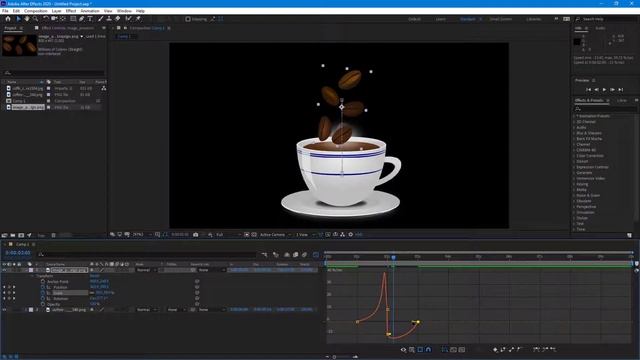This screenshot has width=640, height=360.
Task: Step to previous frame in Preview panel
Action: tap(596, 89)
